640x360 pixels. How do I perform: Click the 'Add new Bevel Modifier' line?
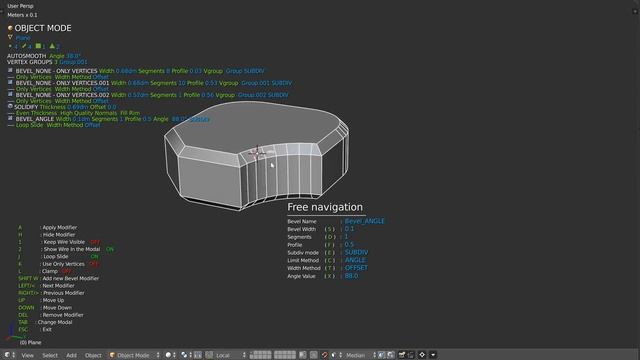[x=58, y=278]
